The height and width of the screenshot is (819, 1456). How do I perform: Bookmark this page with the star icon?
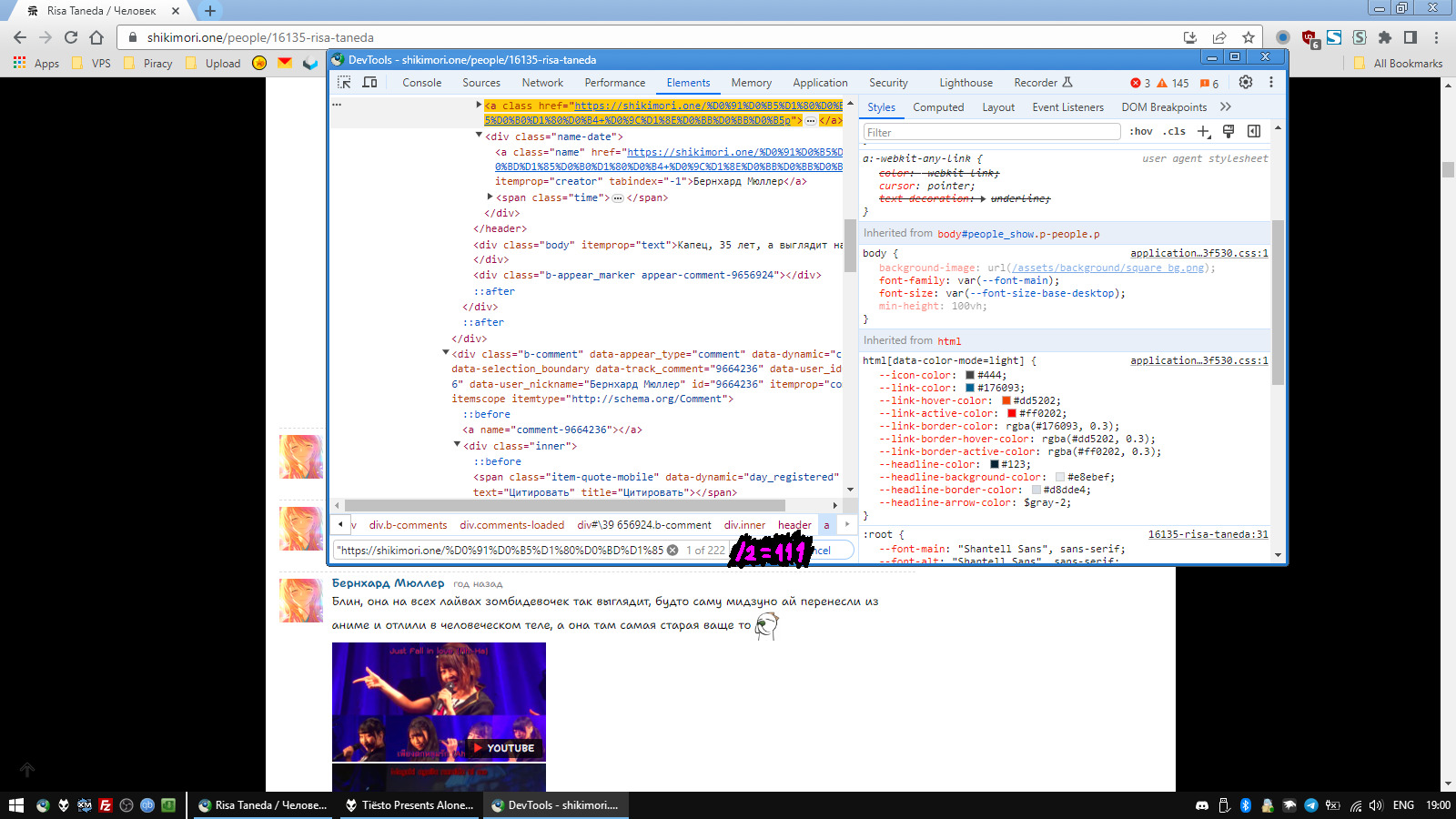pyautogui.click(x=1249, y=37)
